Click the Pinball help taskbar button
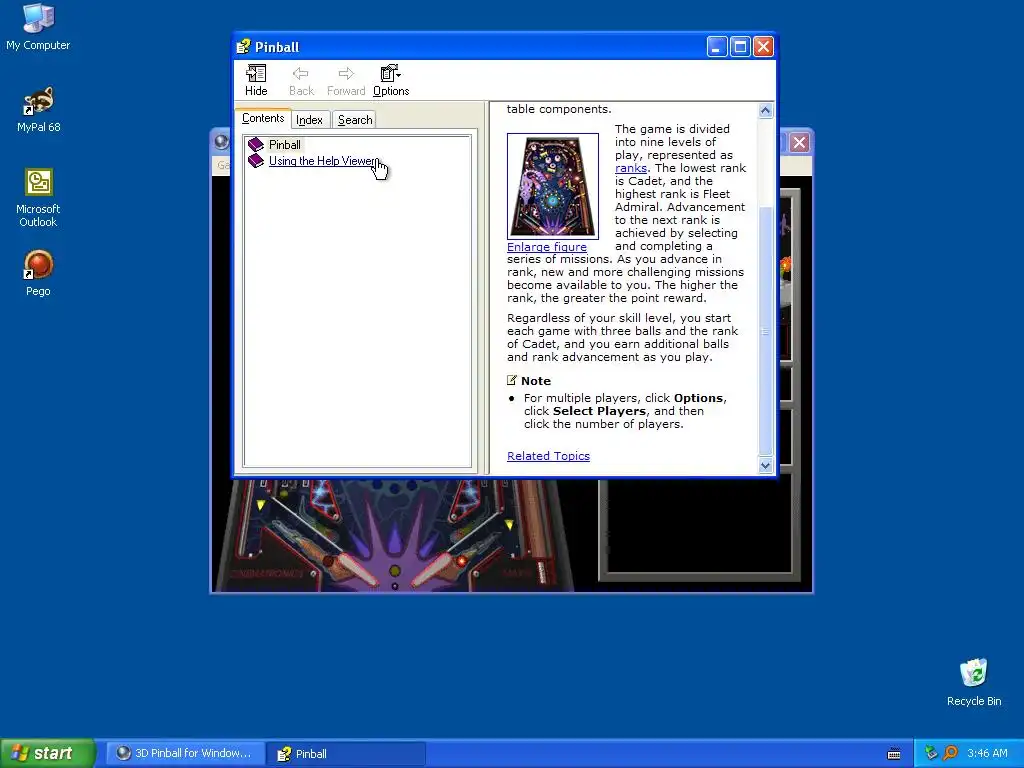Viewport: 1024px width, 768px height. click(x=346, y=754)
